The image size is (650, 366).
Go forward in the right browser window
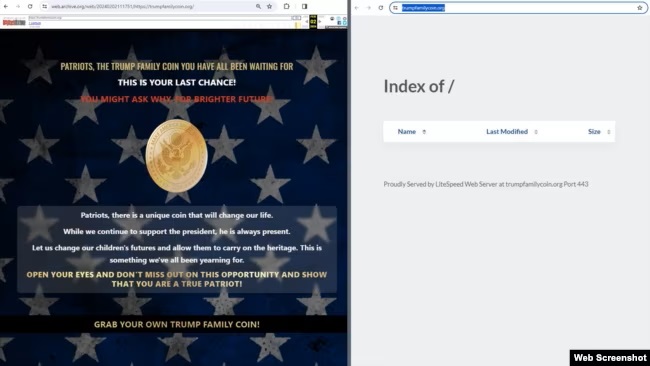tap(369, 7)
